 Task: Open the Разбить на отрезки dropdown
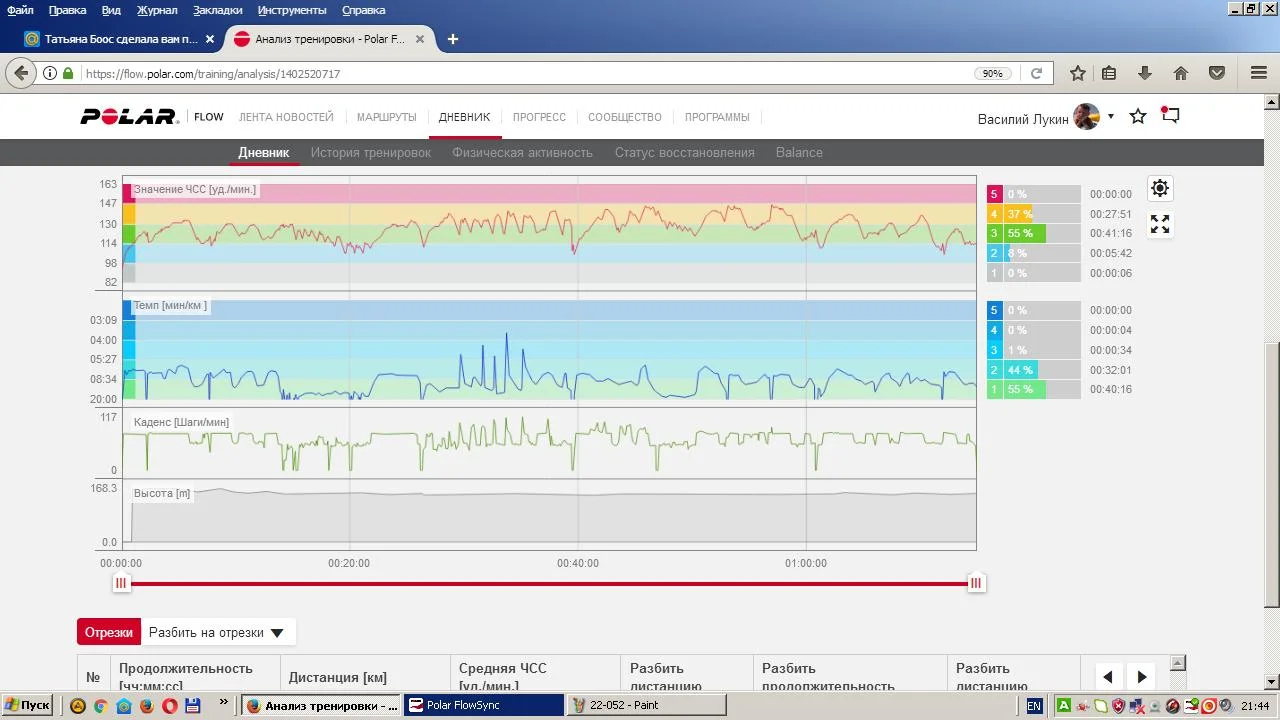pyautogui.click(x=217, y=632)
